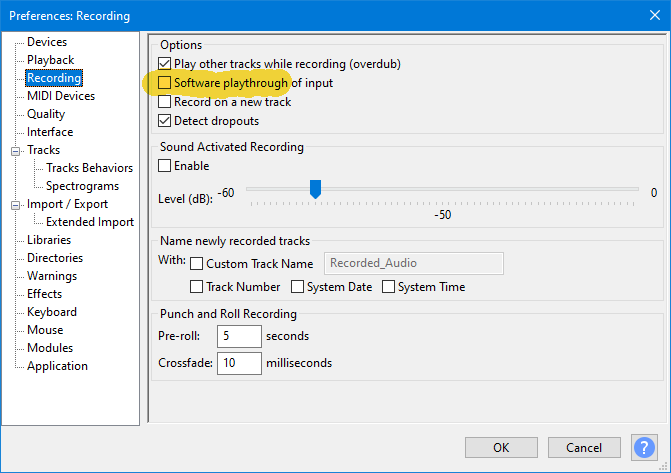Toggle Record on a new track
The width and height of the screenshot is (671, 473).
pyautogui.click(x=166, y=102)
